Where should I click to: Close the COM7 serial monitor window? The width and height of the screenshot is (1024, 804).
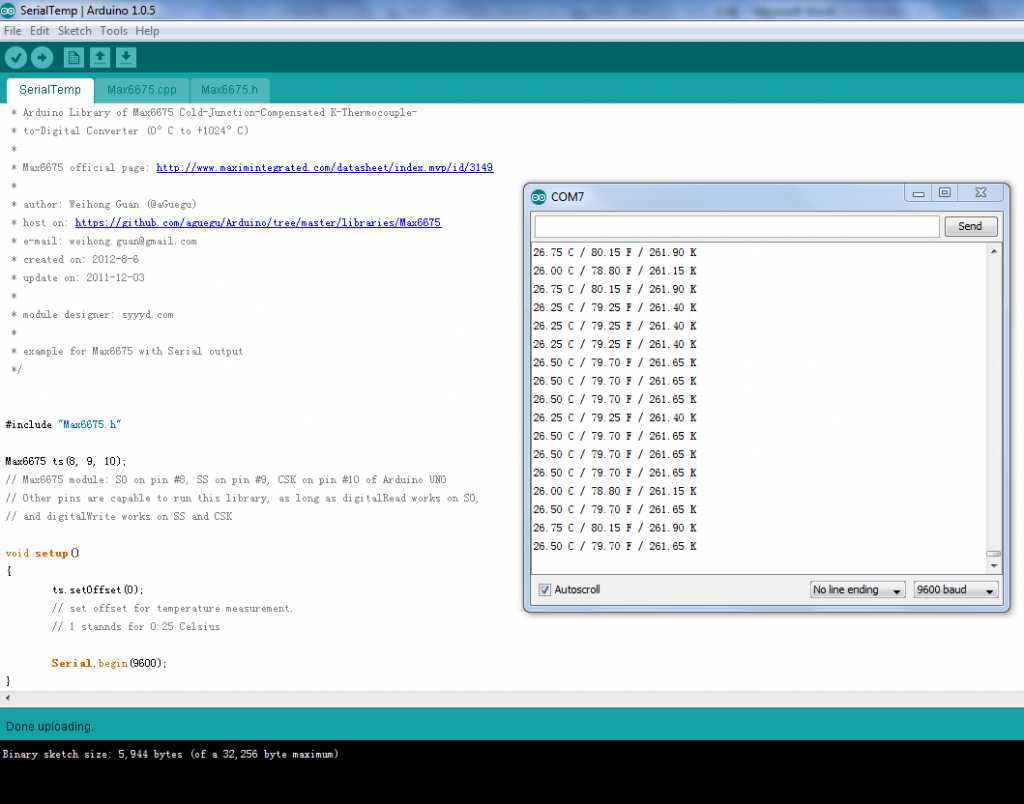[981, 193]
